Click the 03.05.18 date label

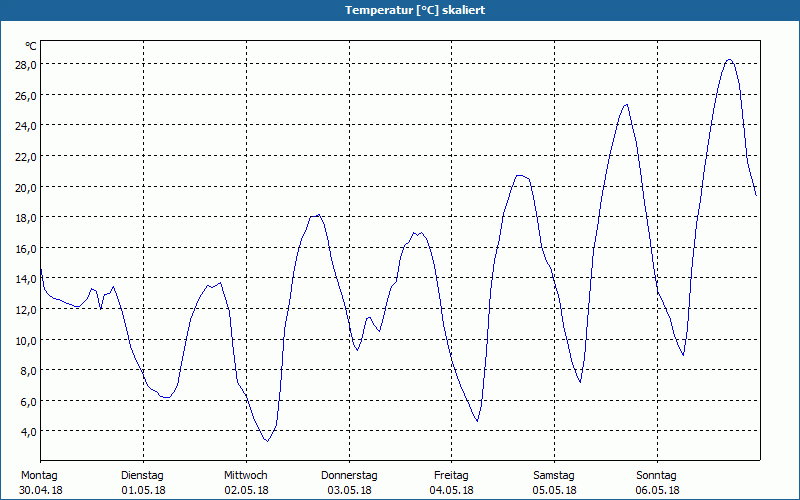pos(349,490)
